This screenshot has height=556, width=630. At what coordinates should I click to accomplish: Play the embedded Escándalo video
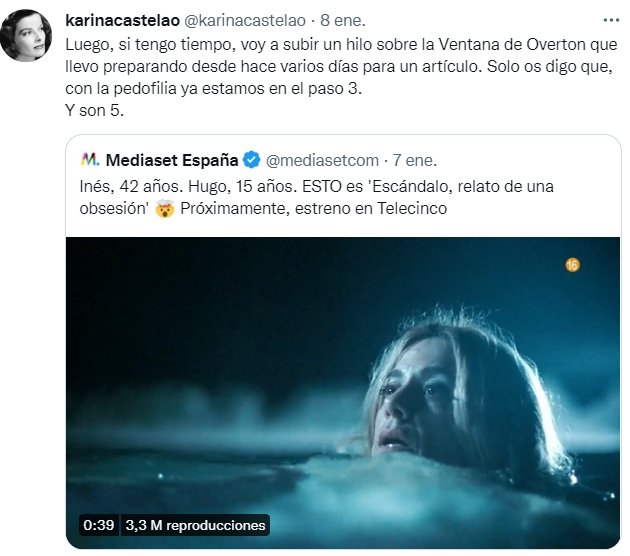pyautogui.click(x=343, y=392)
